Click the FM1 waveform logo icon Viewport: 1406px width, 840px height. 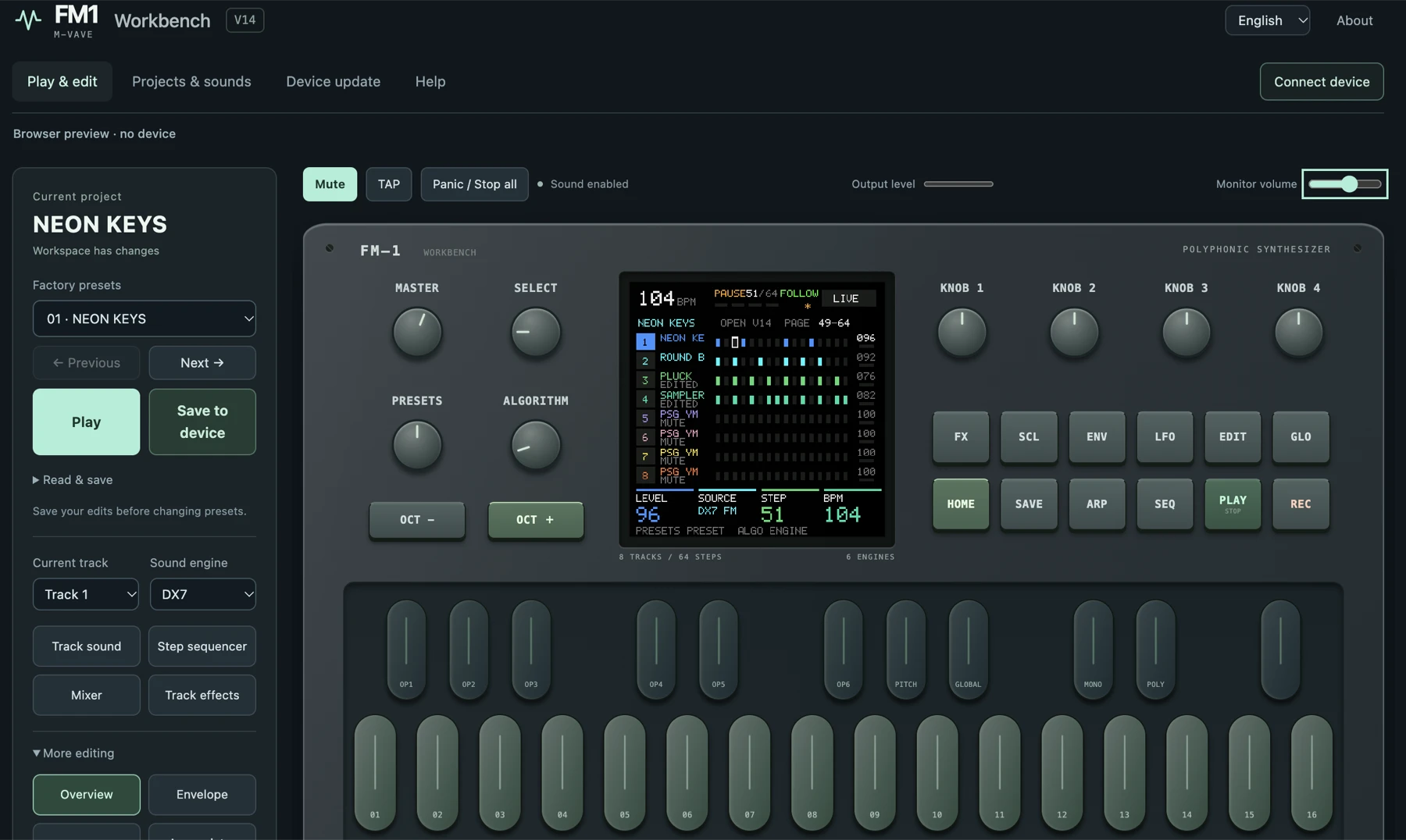pos(29,20)
